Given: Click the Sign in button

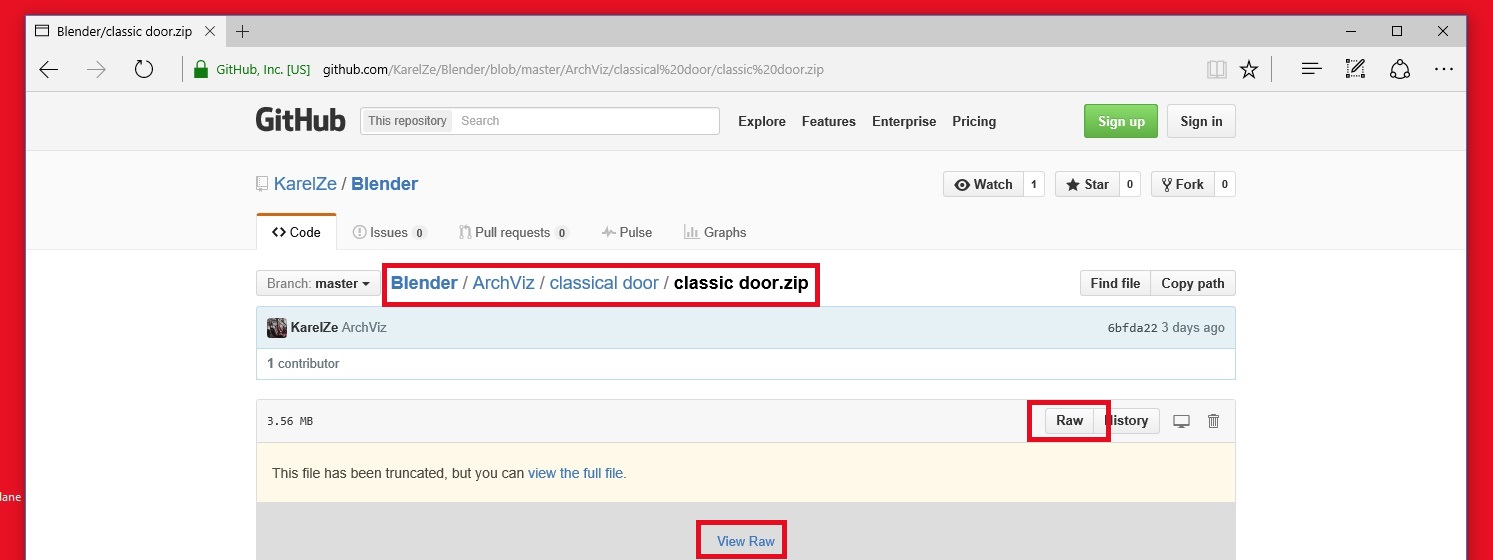Looking at the screenshot, I should click(x=1201, y=121).
